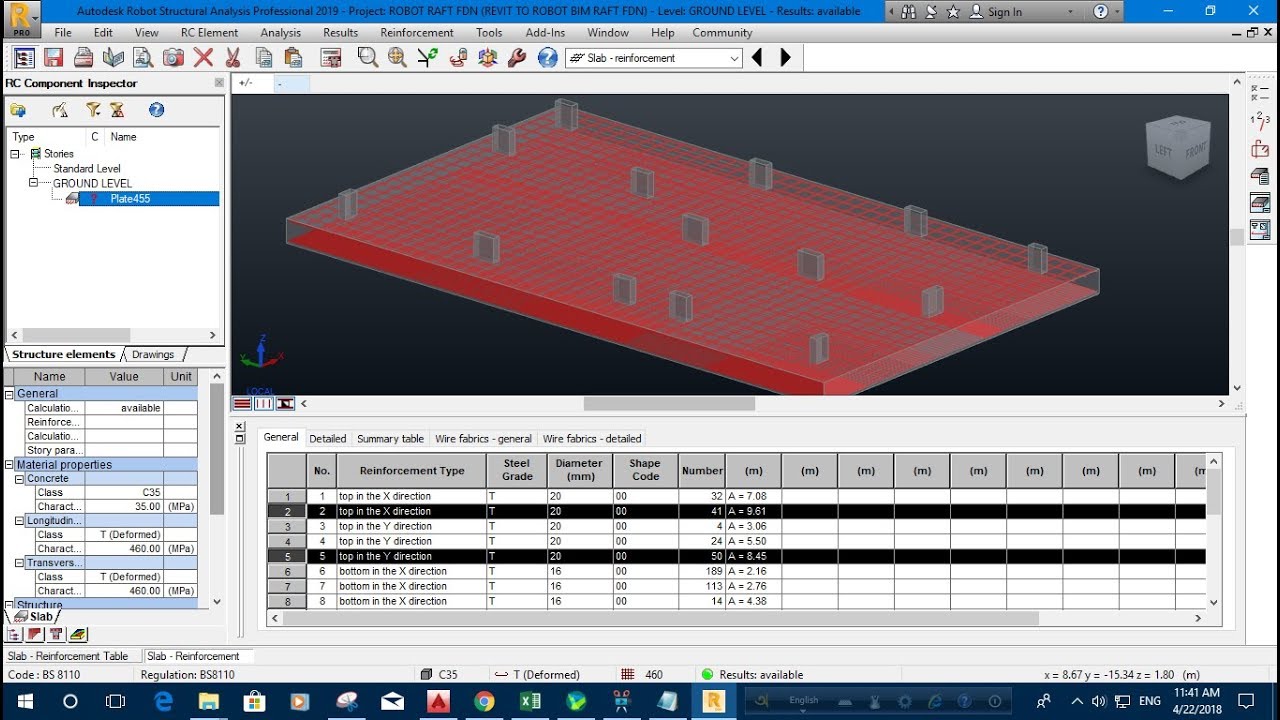Toggle the vertical reinforcement display button
The height and width of the screenshot is (720, 1280).
point(264,403)
